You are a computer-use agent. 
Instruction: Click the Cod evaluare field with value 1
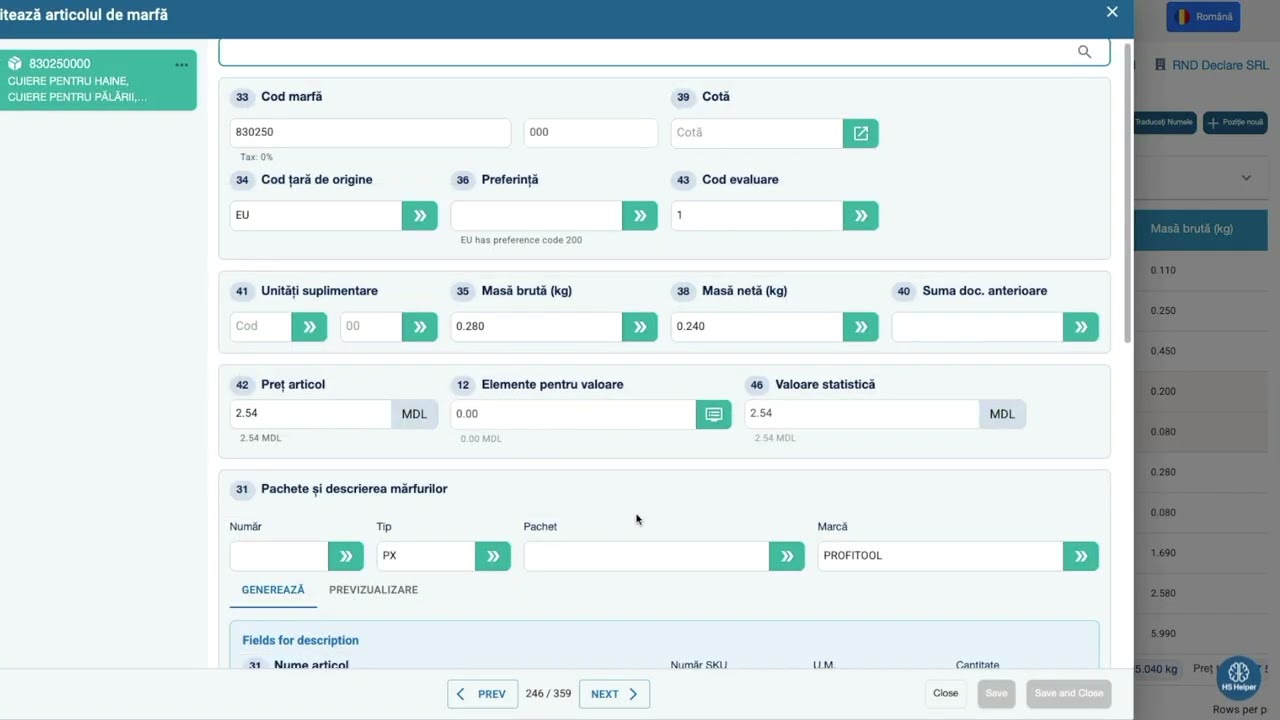click(757, 215)
